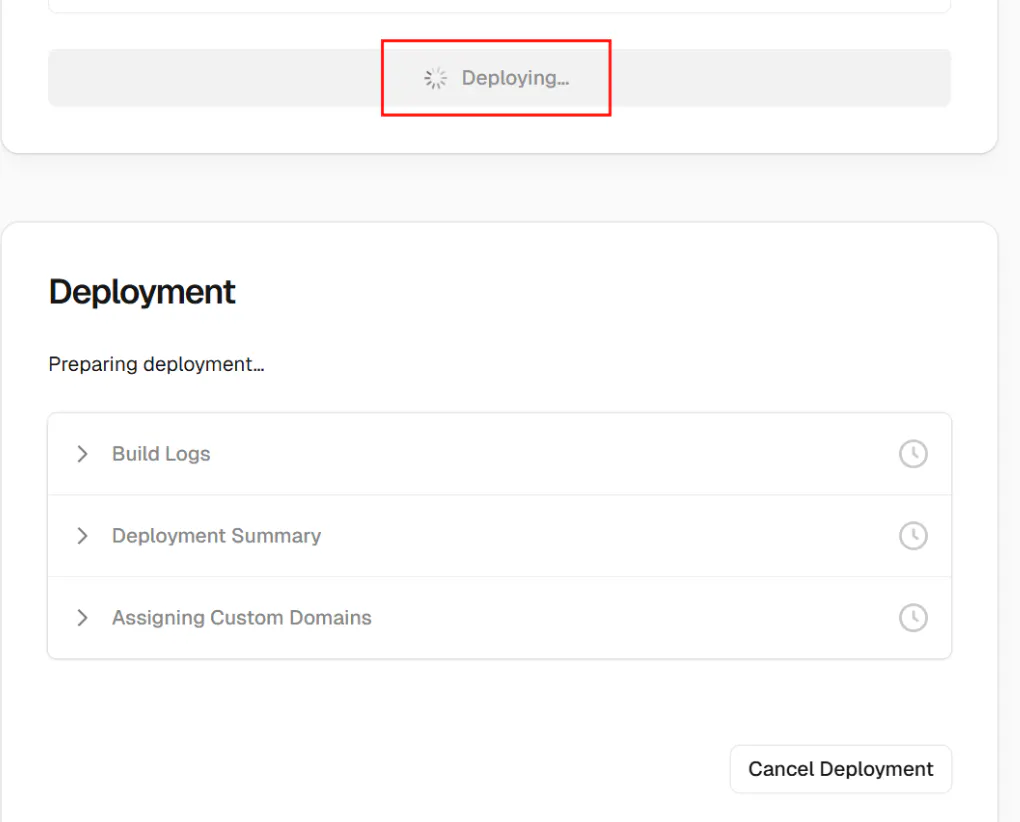Expand the Assigning Custom Domains chevron
Viewport: 1020px width, 822px height.
click(x=82, y=618)
